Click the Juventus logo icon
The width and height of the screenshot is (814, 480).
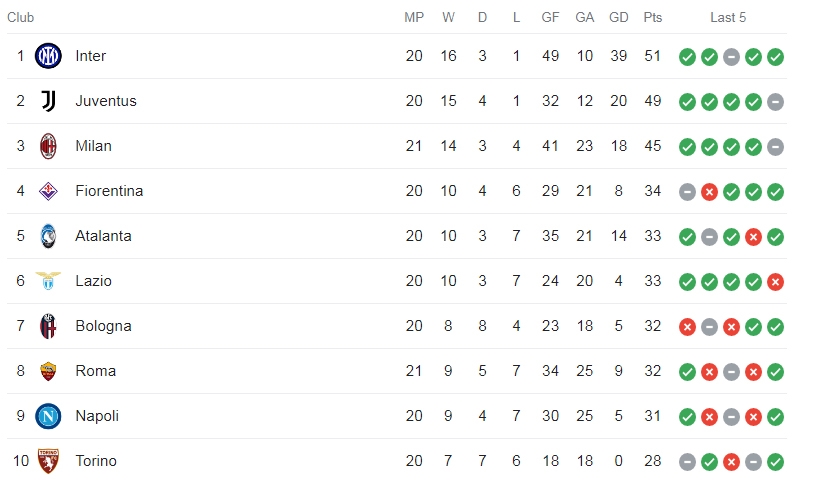48,101
